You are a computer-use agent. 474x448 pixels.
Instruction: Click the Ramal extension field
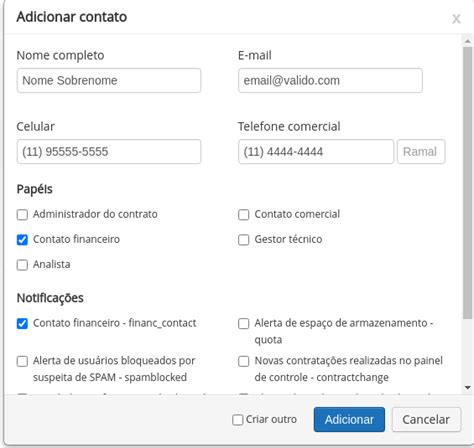tap(421, 152)
